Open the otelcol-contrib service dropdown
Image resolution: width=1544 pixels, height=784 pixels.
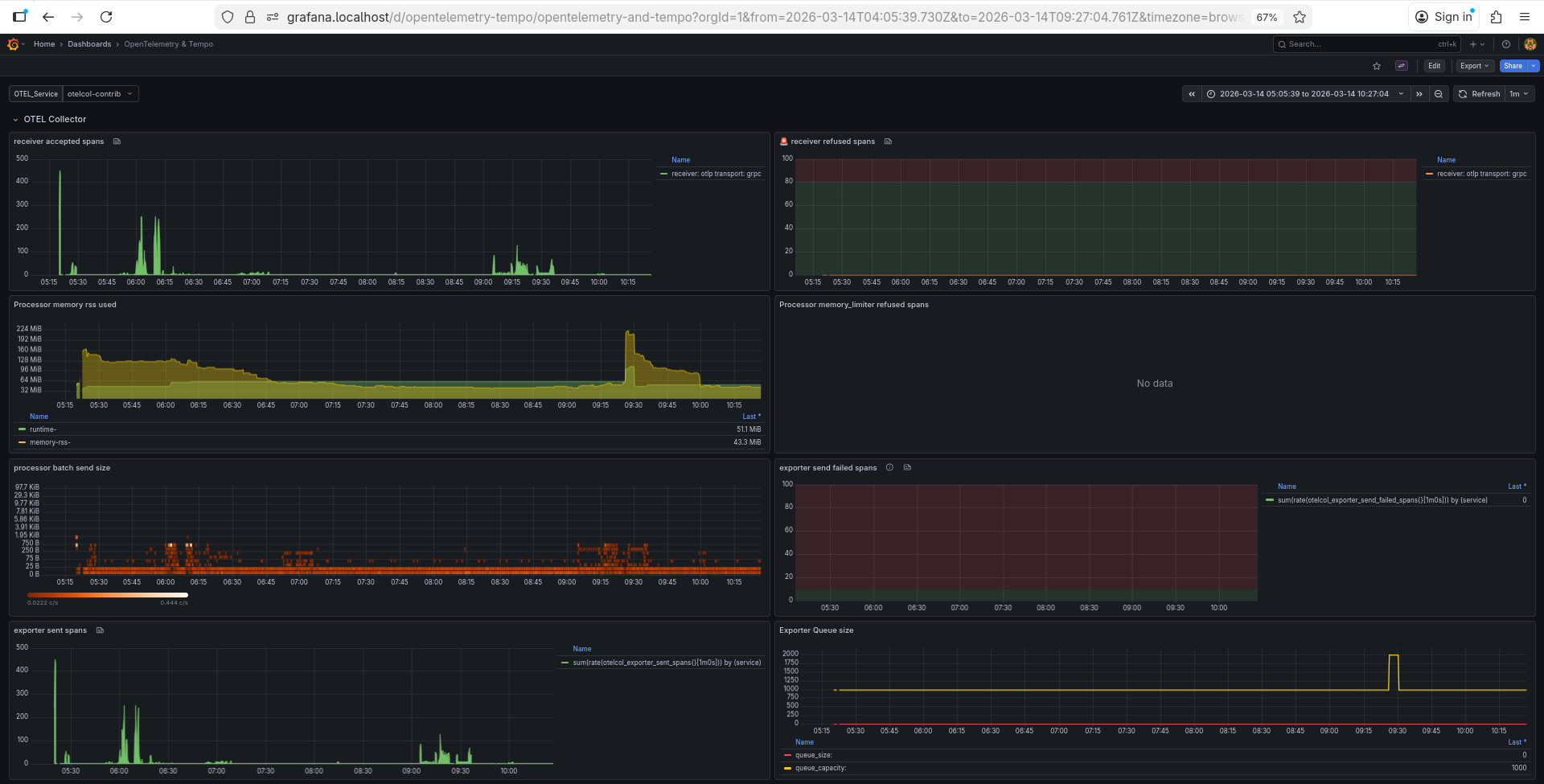[101, 94]
